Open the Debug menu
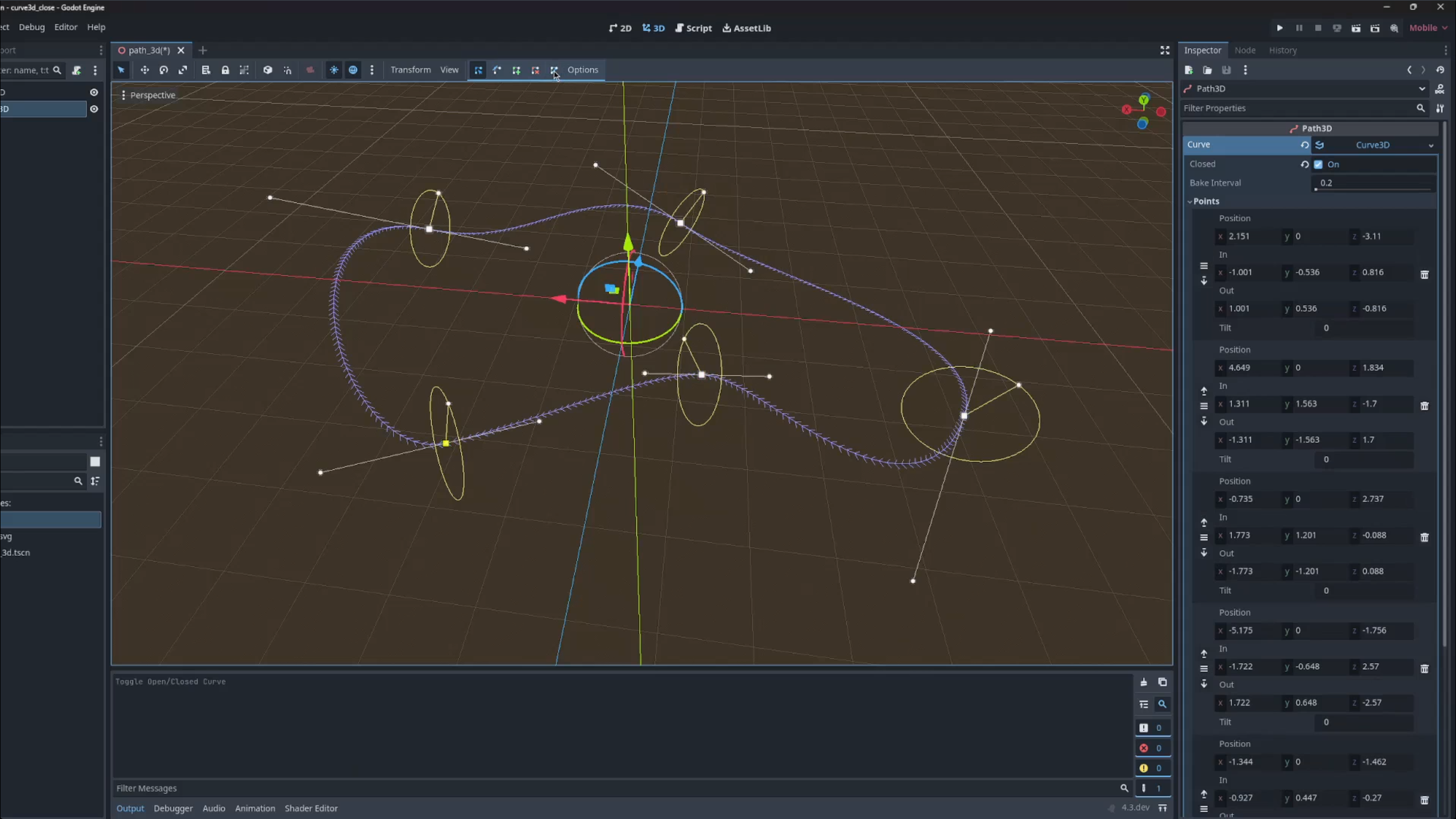Image resolution: width=1456 pixels, height=819 pixels. point(31,27)
